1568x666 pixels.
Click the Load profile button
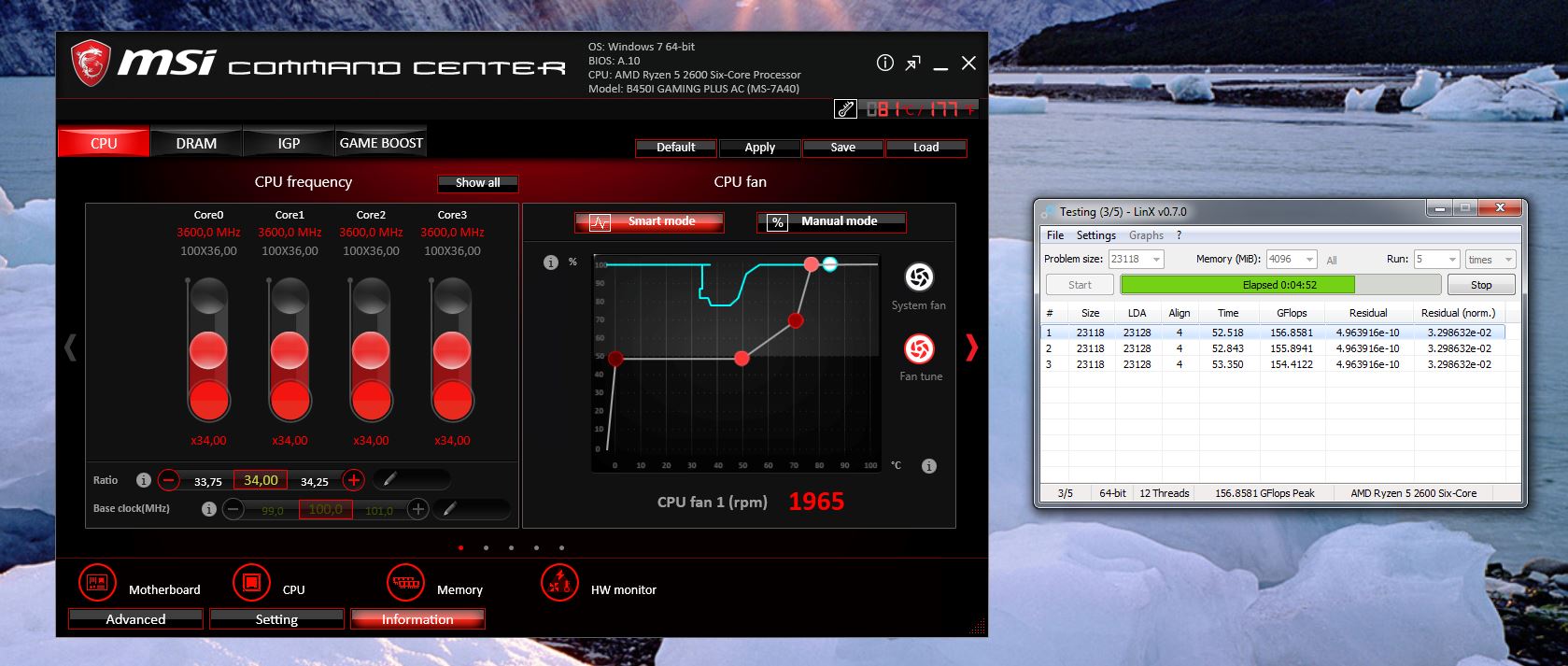tap(926, 148)
